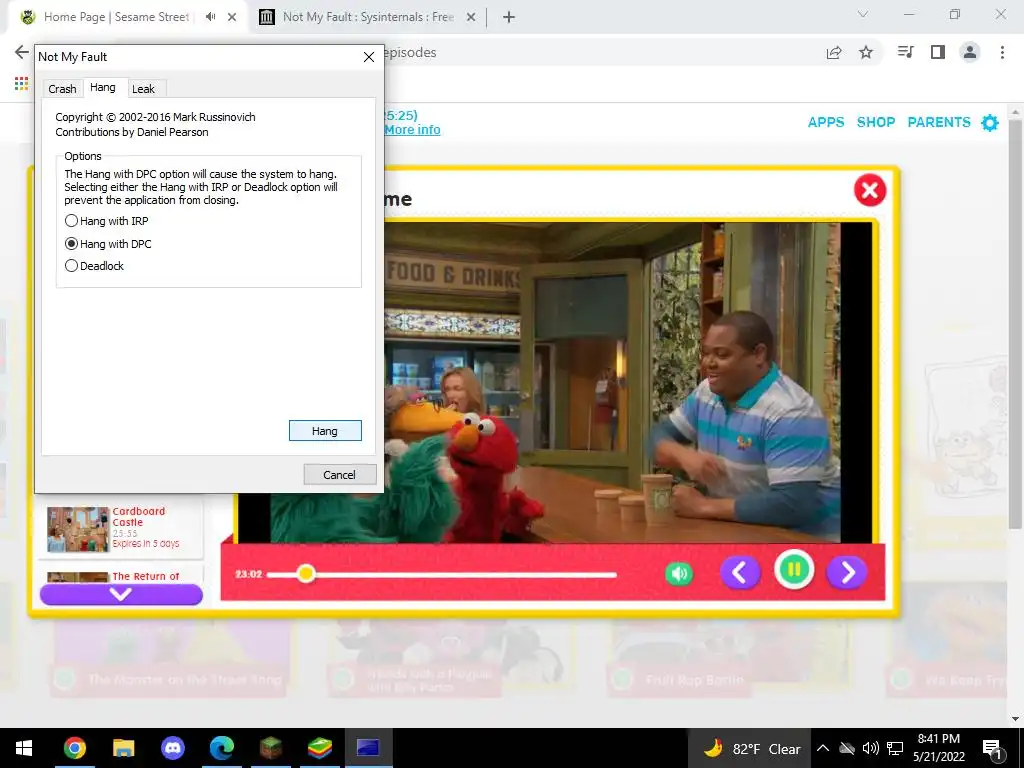Switch to the Sesame Street Home Page tab

(x=116, y=17)
